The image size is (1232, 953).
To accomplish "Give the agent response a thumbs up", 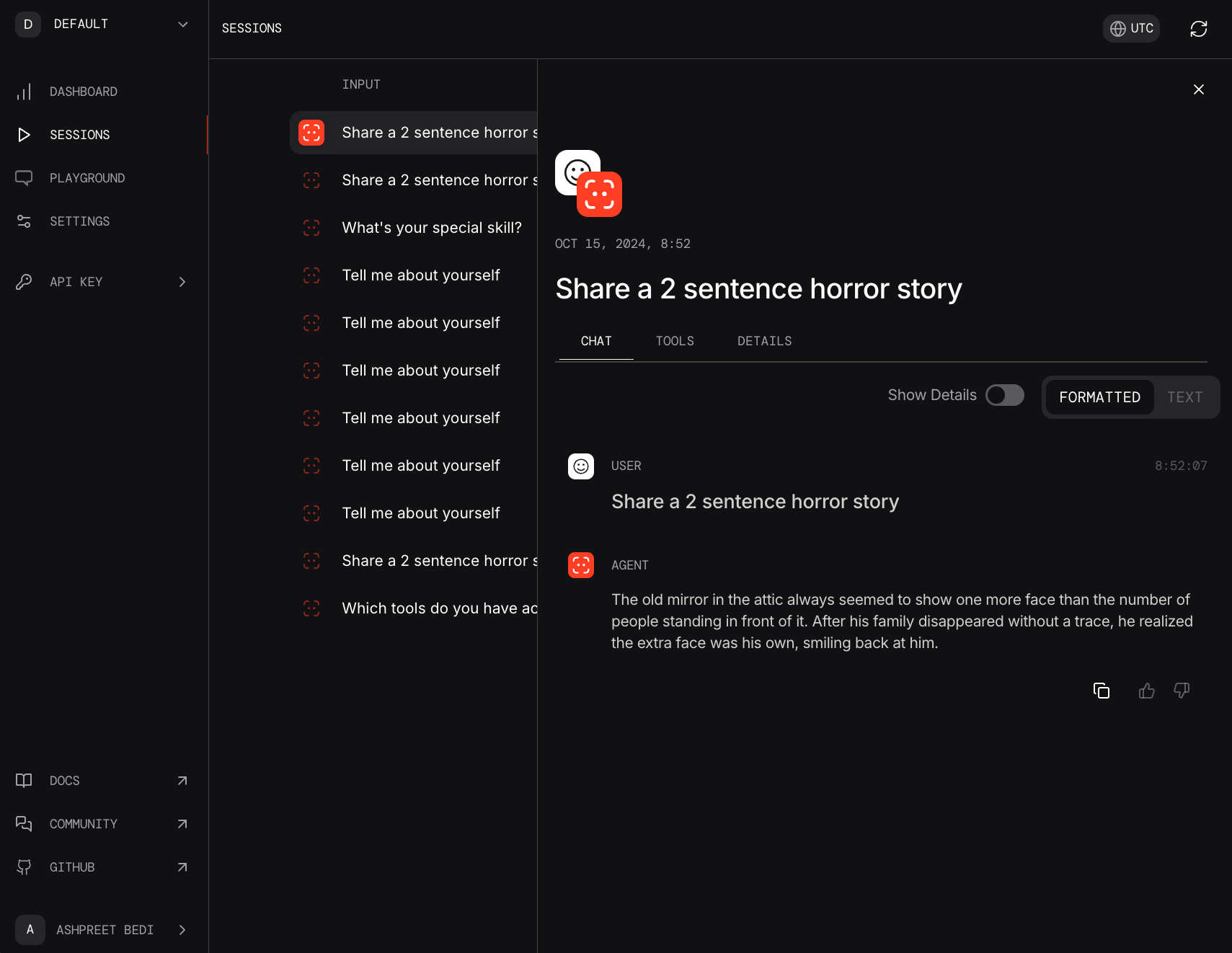I will click(1146, 691).
